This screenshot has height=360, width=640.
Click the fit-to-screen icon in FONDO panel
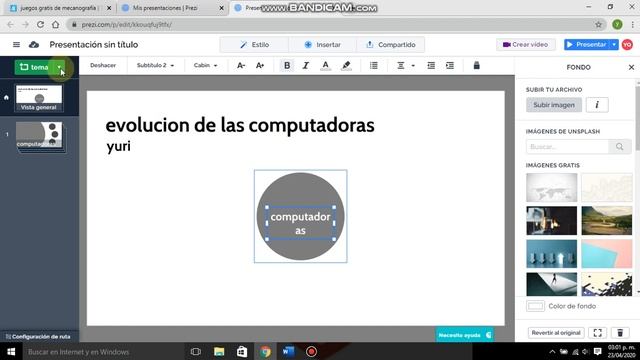pyautogui.click(x=598, y=333)
